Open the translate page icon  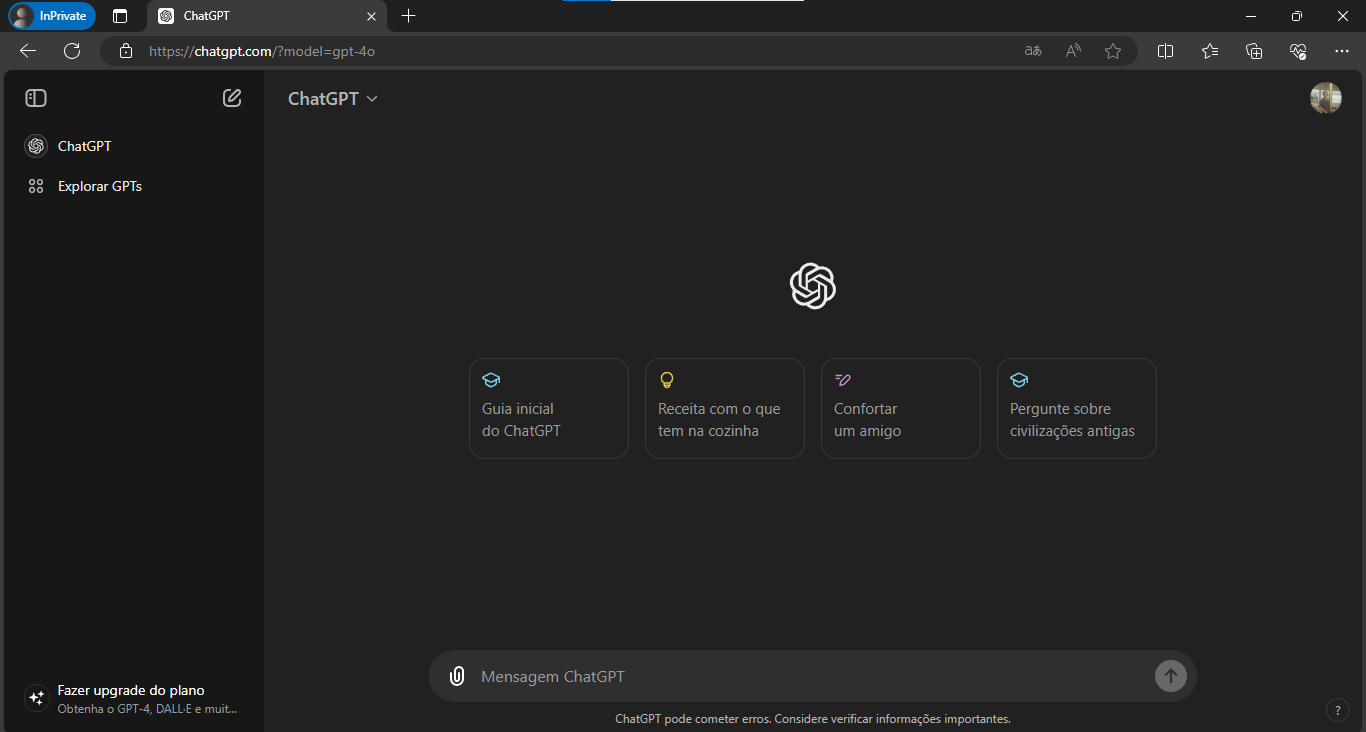click(1033, 51)
